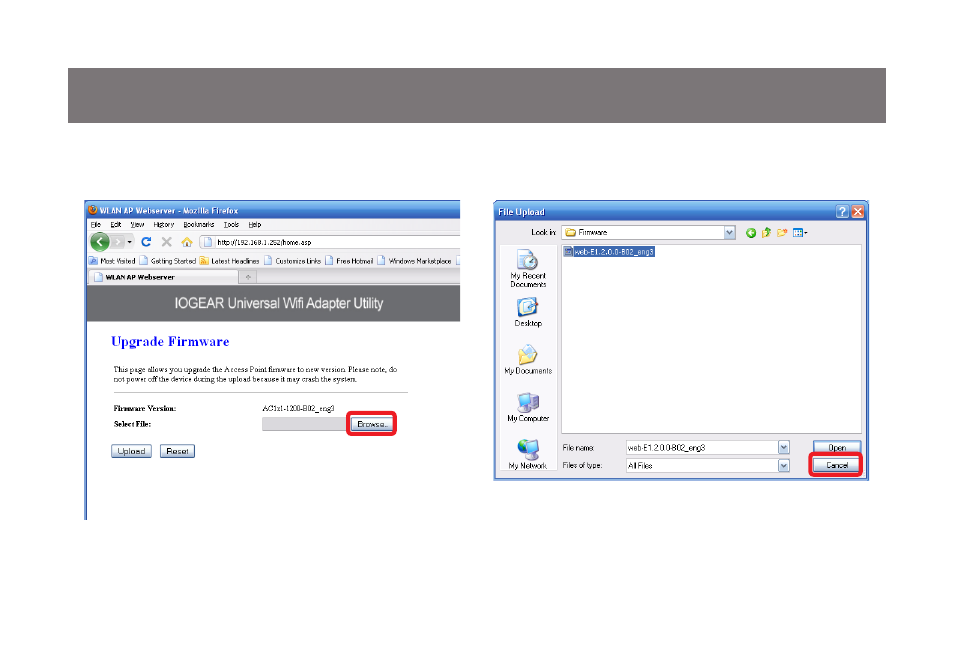Open the Look in Firmware folder dropdown
Image resolution: width=954 pixels, height=664 pixels.
[x=729, y=232]
